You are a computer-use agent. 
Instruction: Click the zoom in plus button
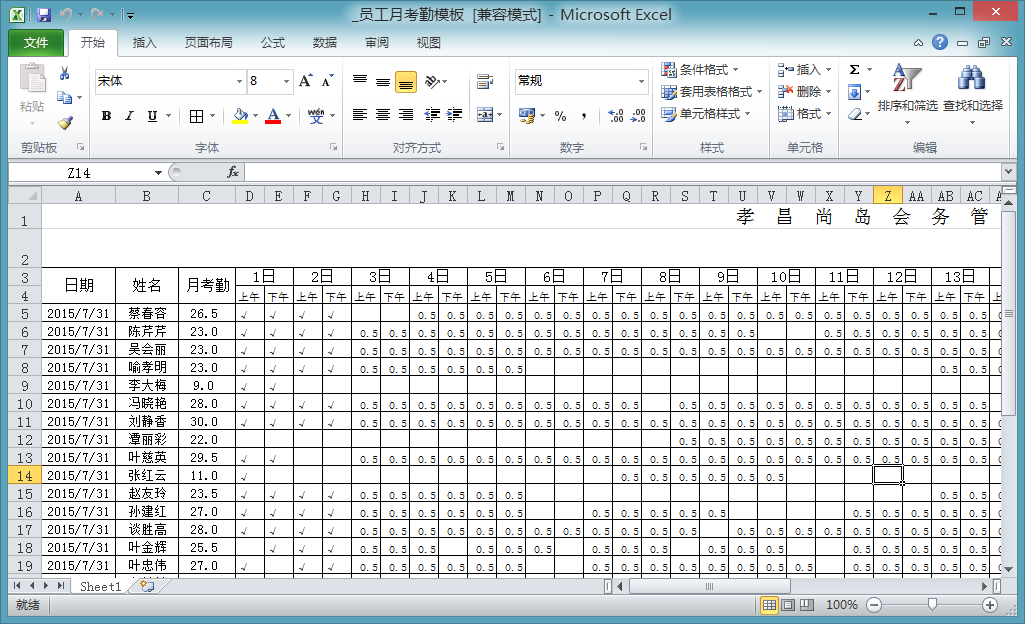pos(990,605)
